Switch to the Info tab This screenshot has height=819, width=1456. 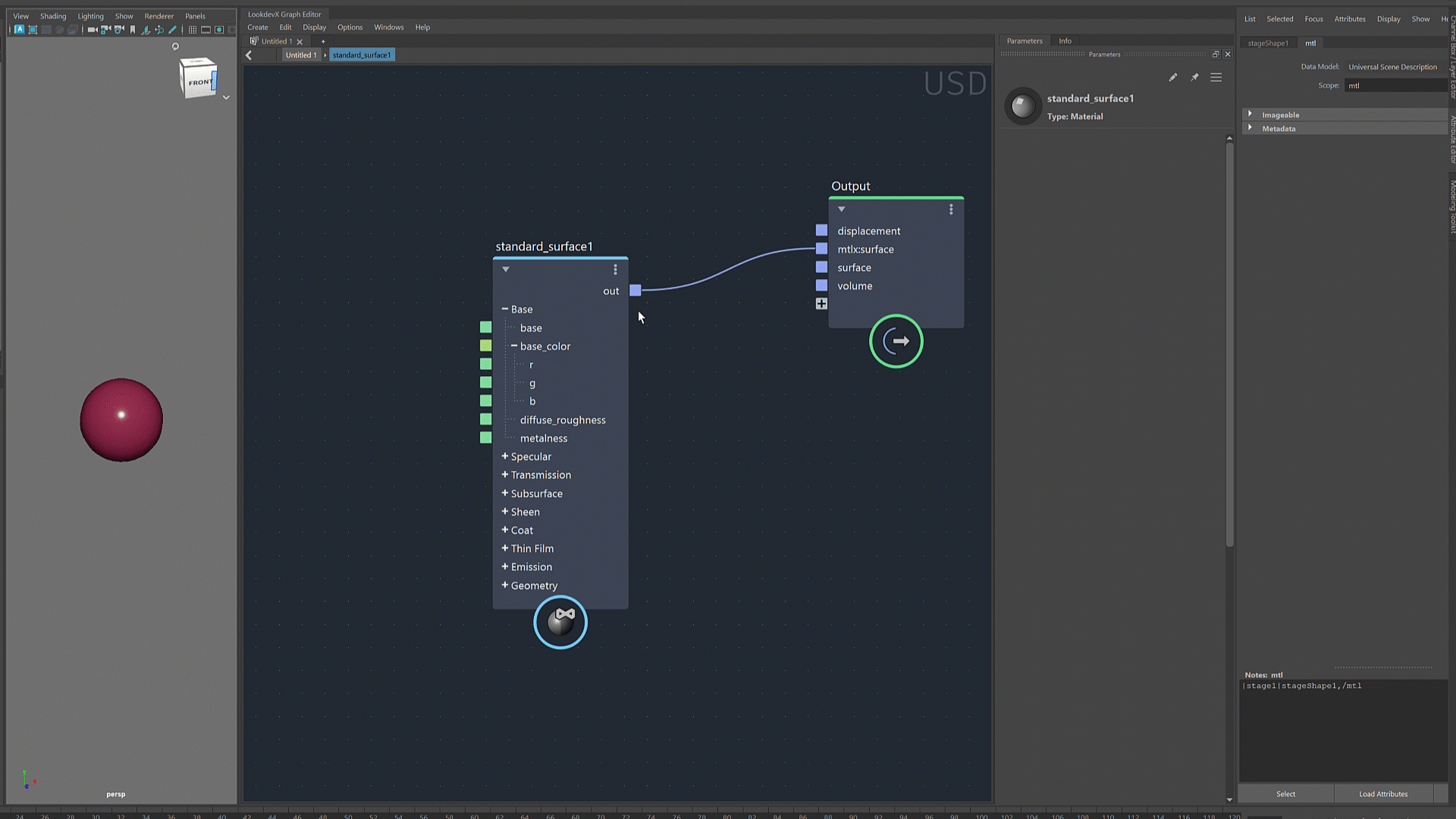(x=1065, y=40)
